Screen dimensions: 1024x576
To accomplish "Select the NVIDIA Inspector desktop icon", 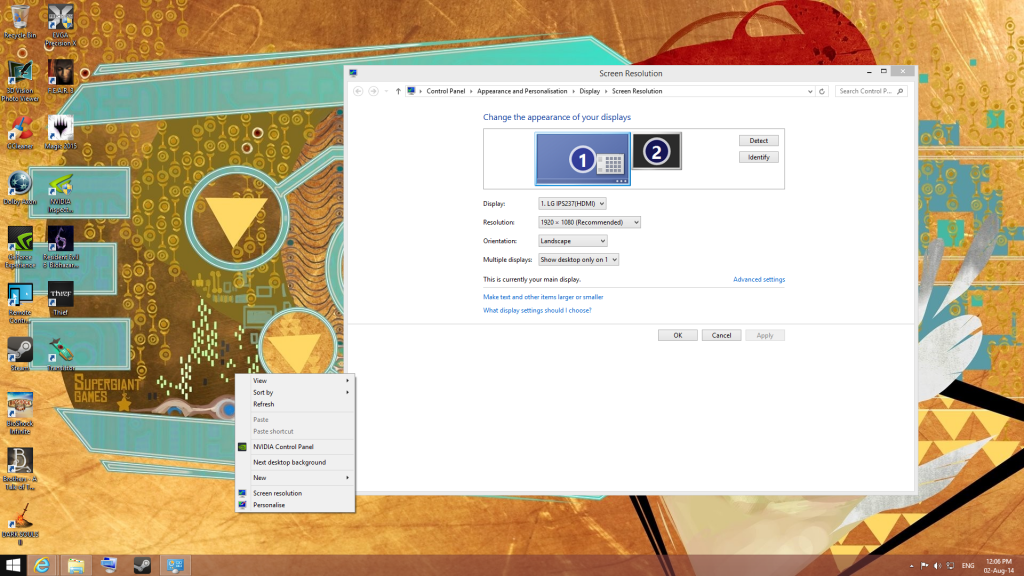I will click(60, 193).
